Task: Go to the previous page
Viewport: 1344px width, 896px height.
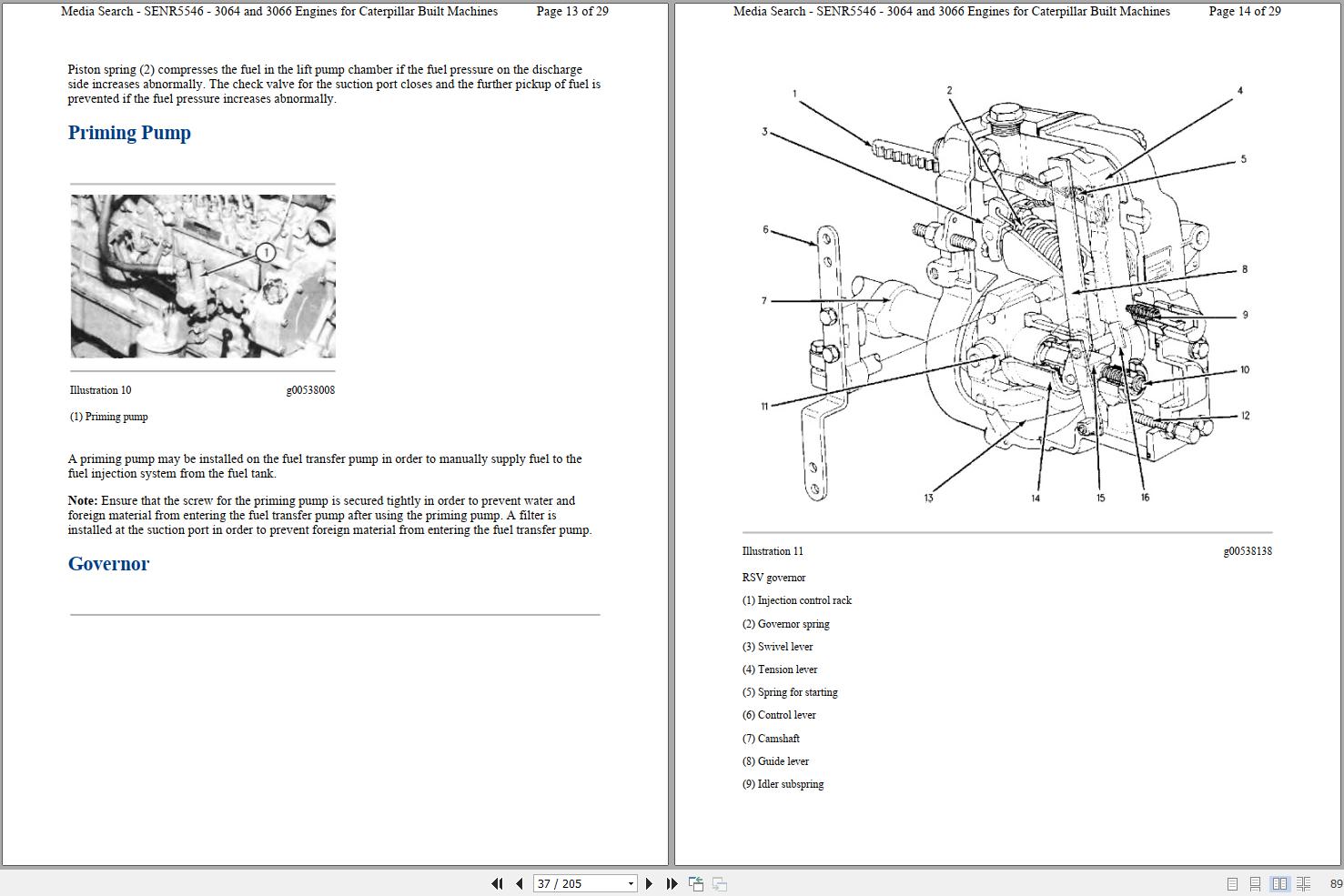Action: coord(519,883)
